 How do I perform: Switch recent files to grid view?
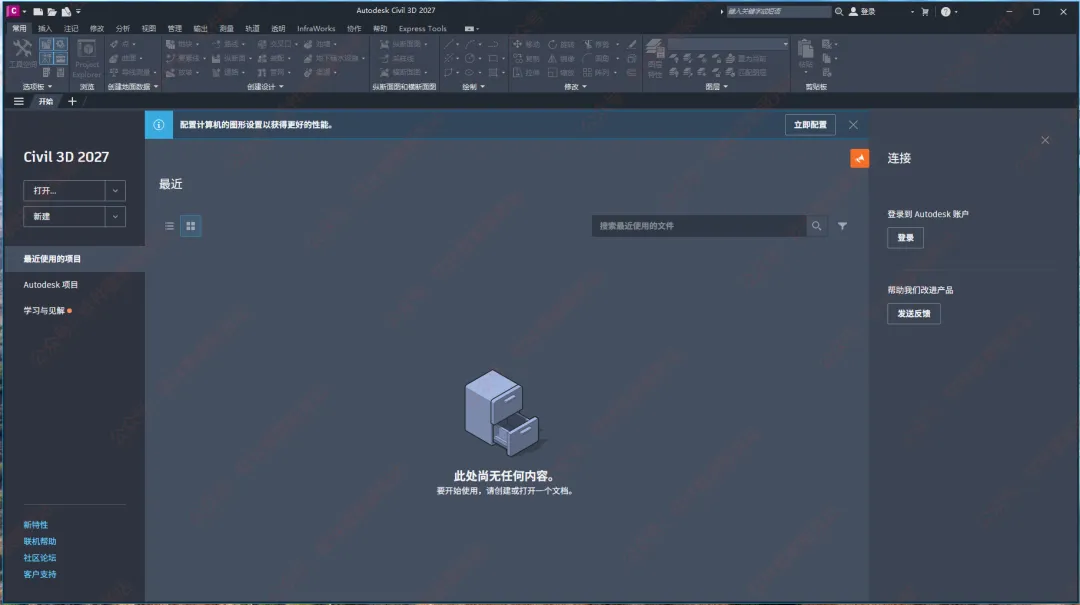(191, 226)
